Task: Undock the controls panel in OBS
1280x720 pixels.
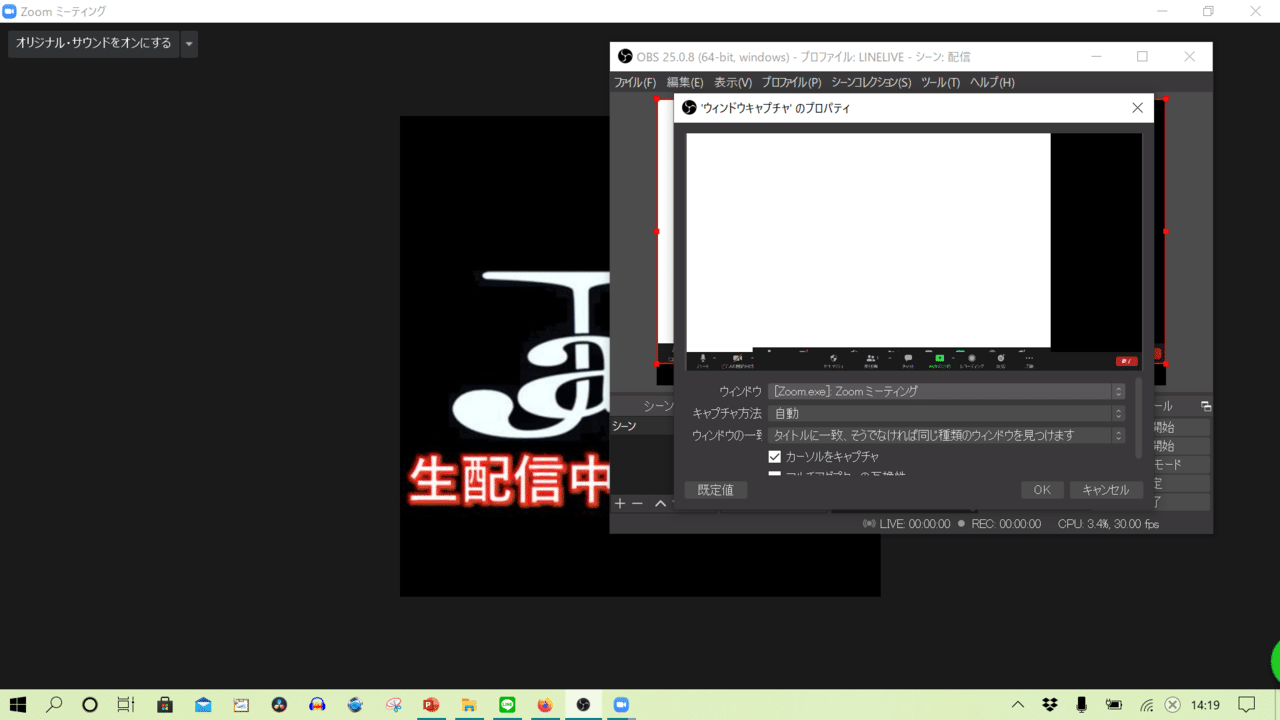Action: (x=1205, y=406)
